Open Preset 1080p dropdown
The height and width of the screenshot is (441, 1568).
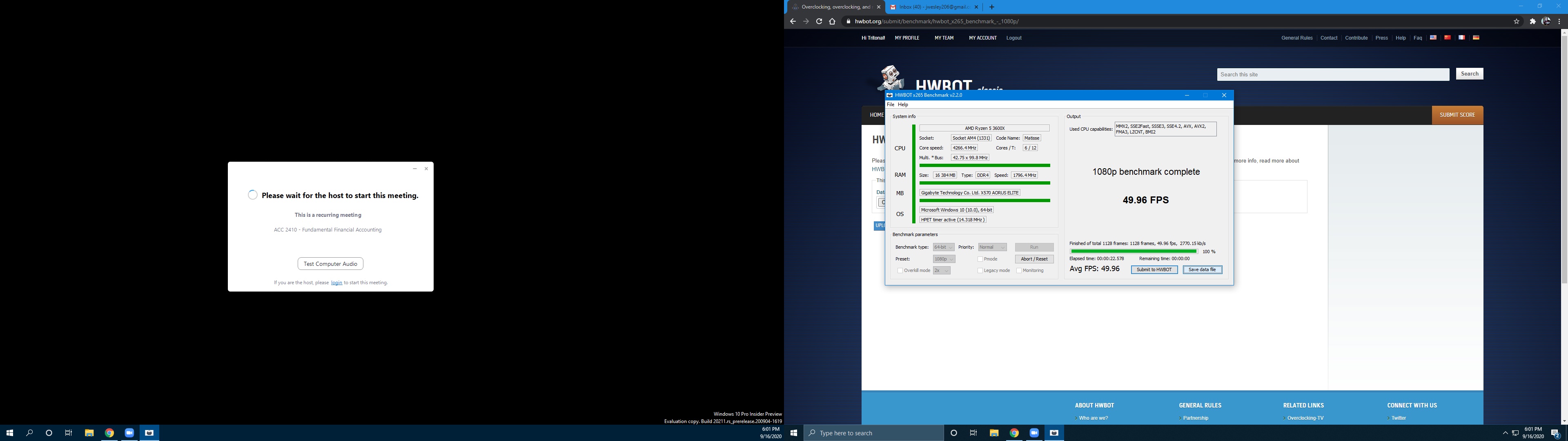click(944, 259)
